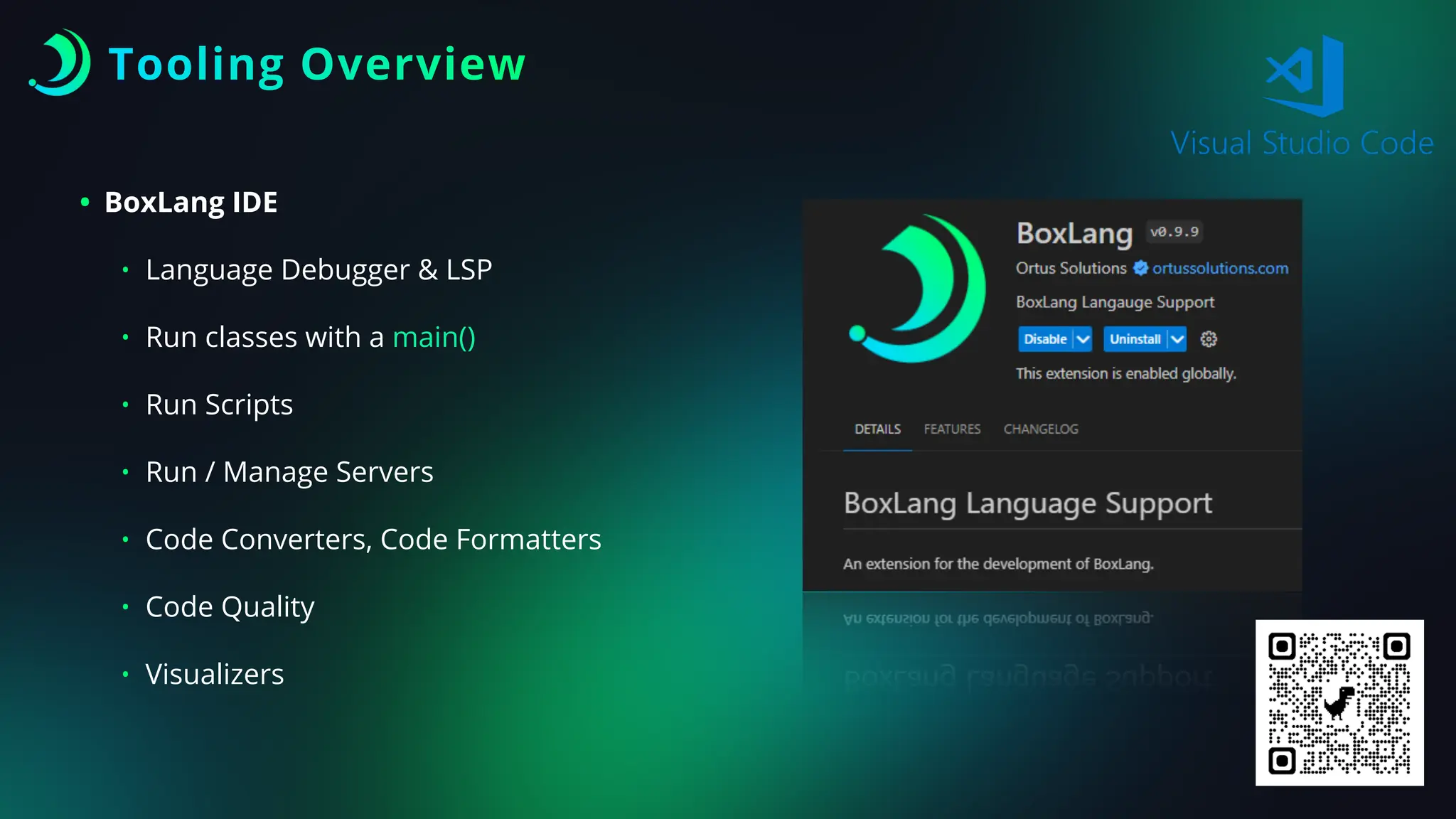Viewport: 1456px width, 819px height.
Task: Click the 'Visual Studio Code' label text
Action: pyautogui.click(x=1302, y=143)
